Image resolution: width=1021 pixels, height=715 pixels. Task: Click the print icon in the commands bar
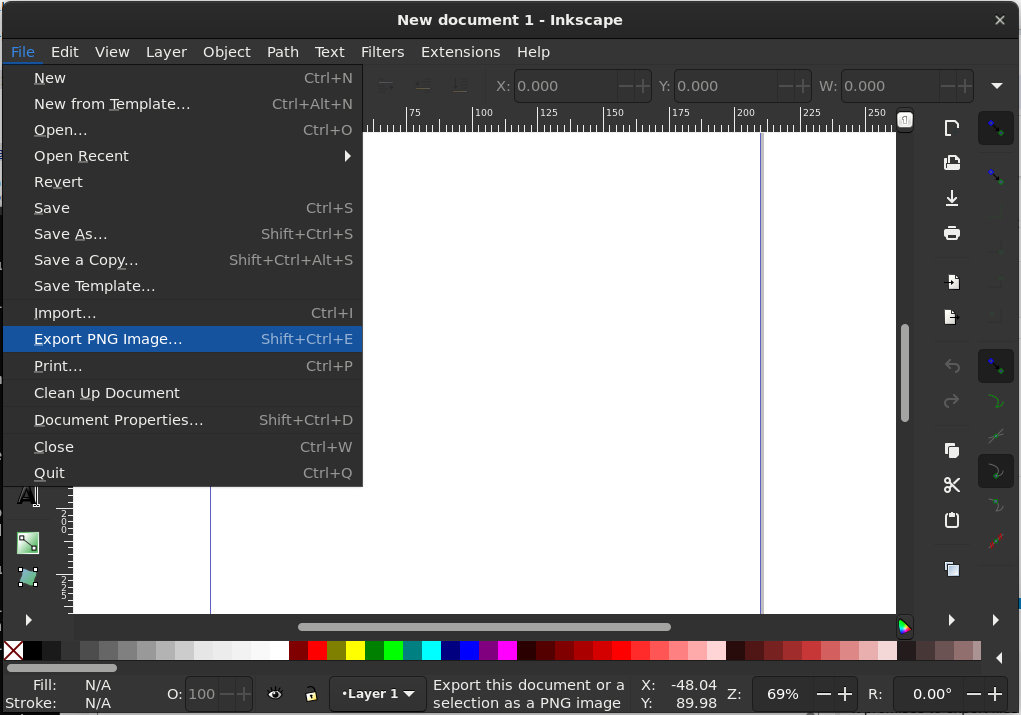pyautogui.click(x=951, y=233)
